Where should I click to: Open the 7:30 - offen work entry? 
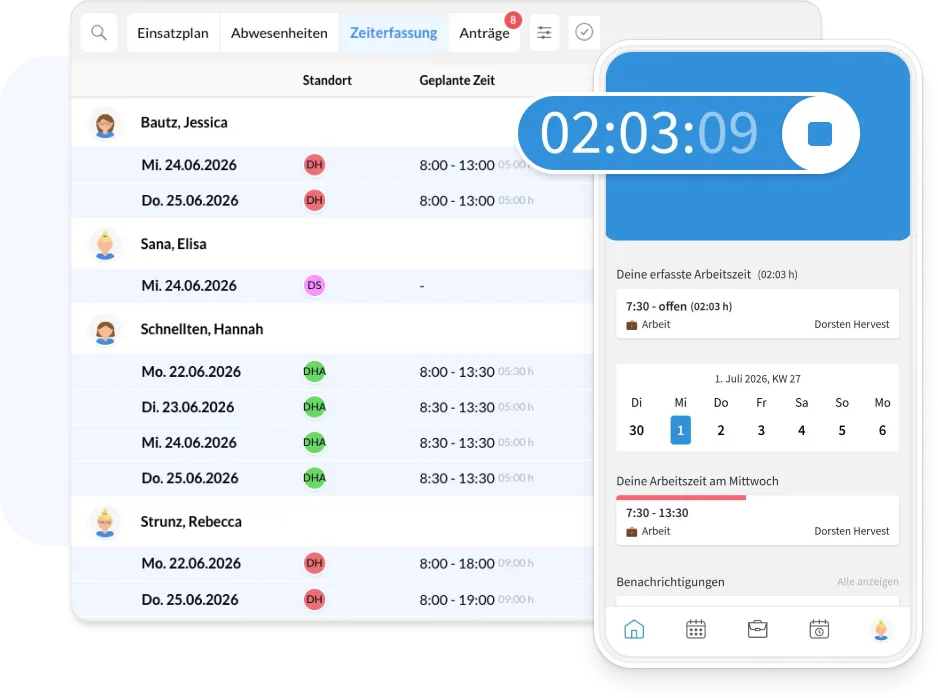(x=757, y=315)
